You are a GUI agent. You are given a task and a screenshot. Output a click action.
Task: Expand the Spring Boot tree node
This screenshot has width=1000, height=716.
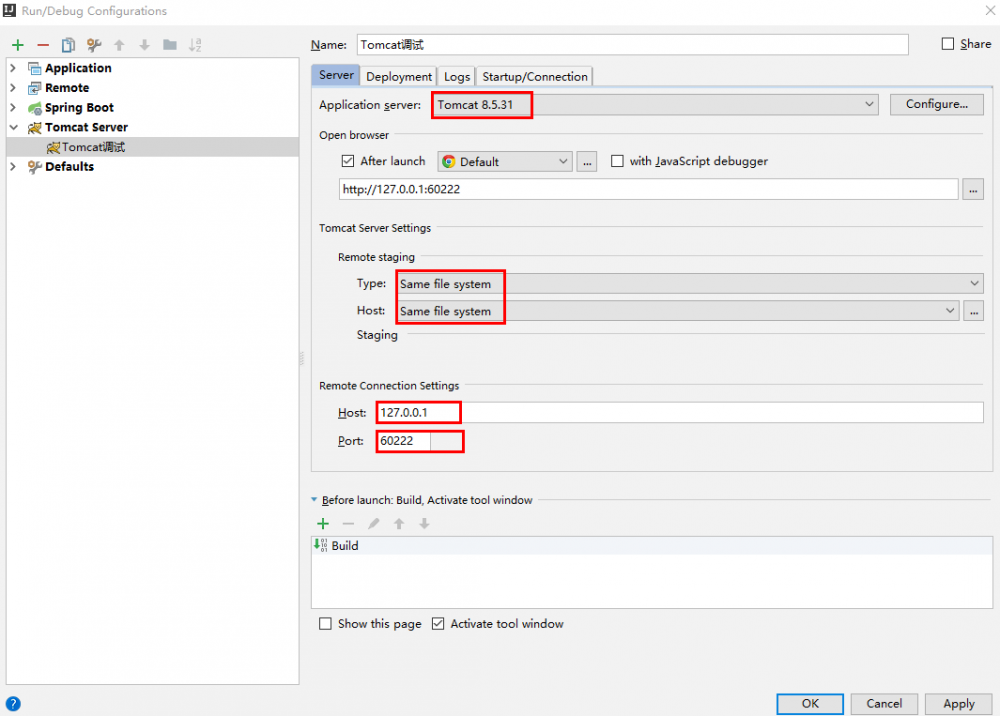13,108
